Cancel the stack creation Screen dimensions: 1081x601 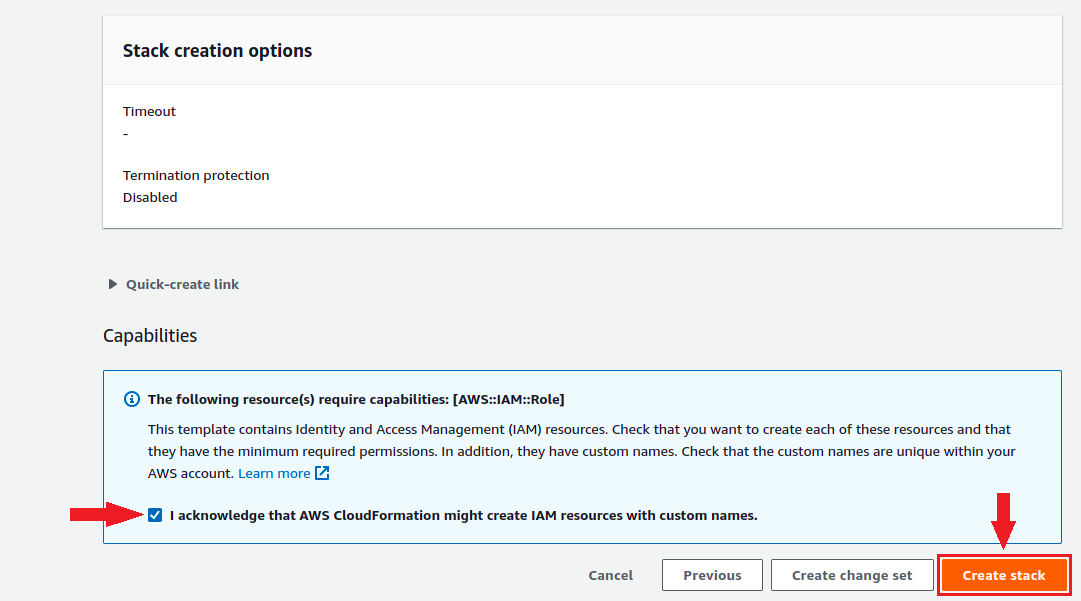tap(610, 575)
